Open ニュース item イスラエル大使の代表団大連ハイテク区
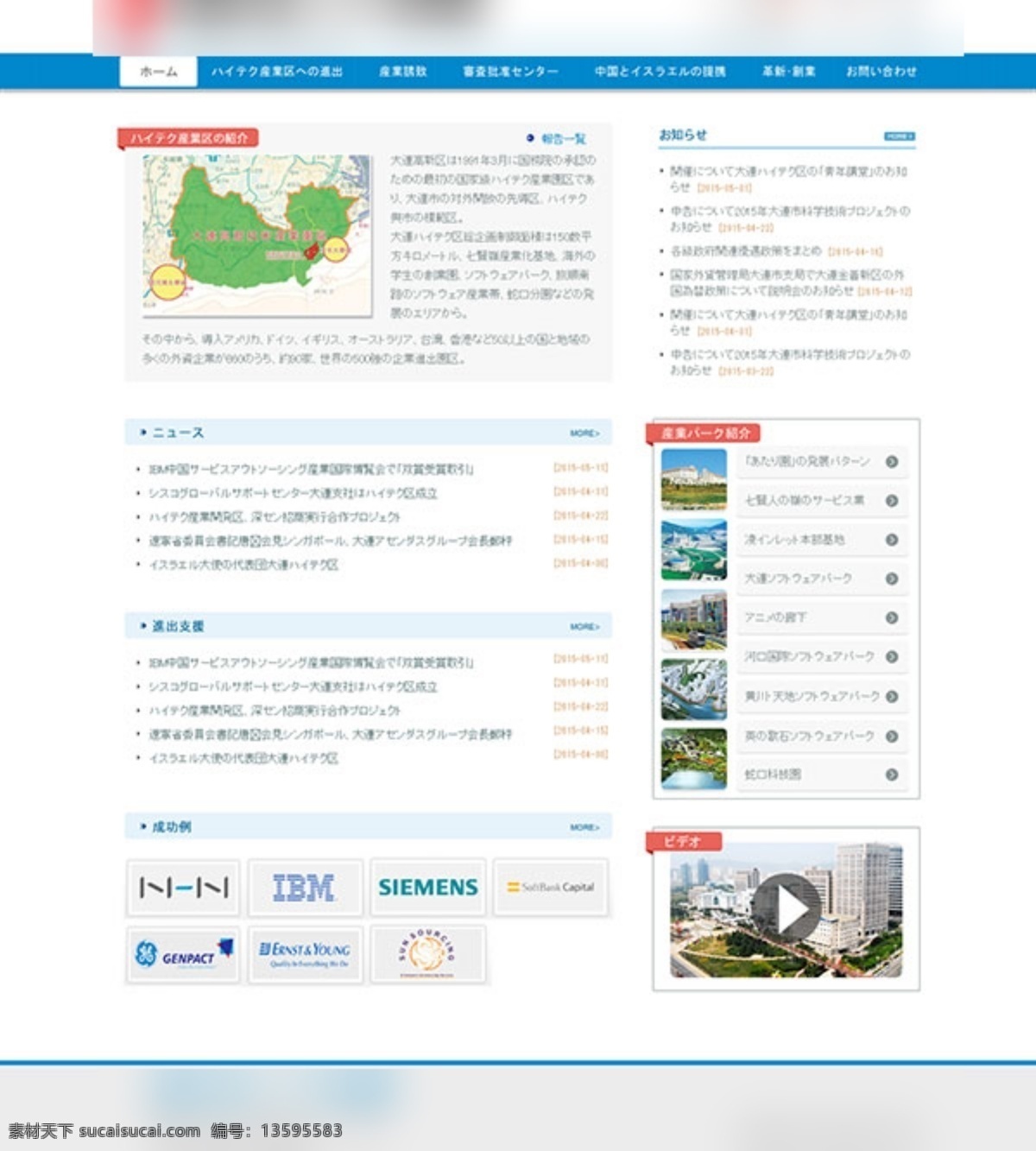This screenshot has width=1036, height=1151. coord(243,565)
